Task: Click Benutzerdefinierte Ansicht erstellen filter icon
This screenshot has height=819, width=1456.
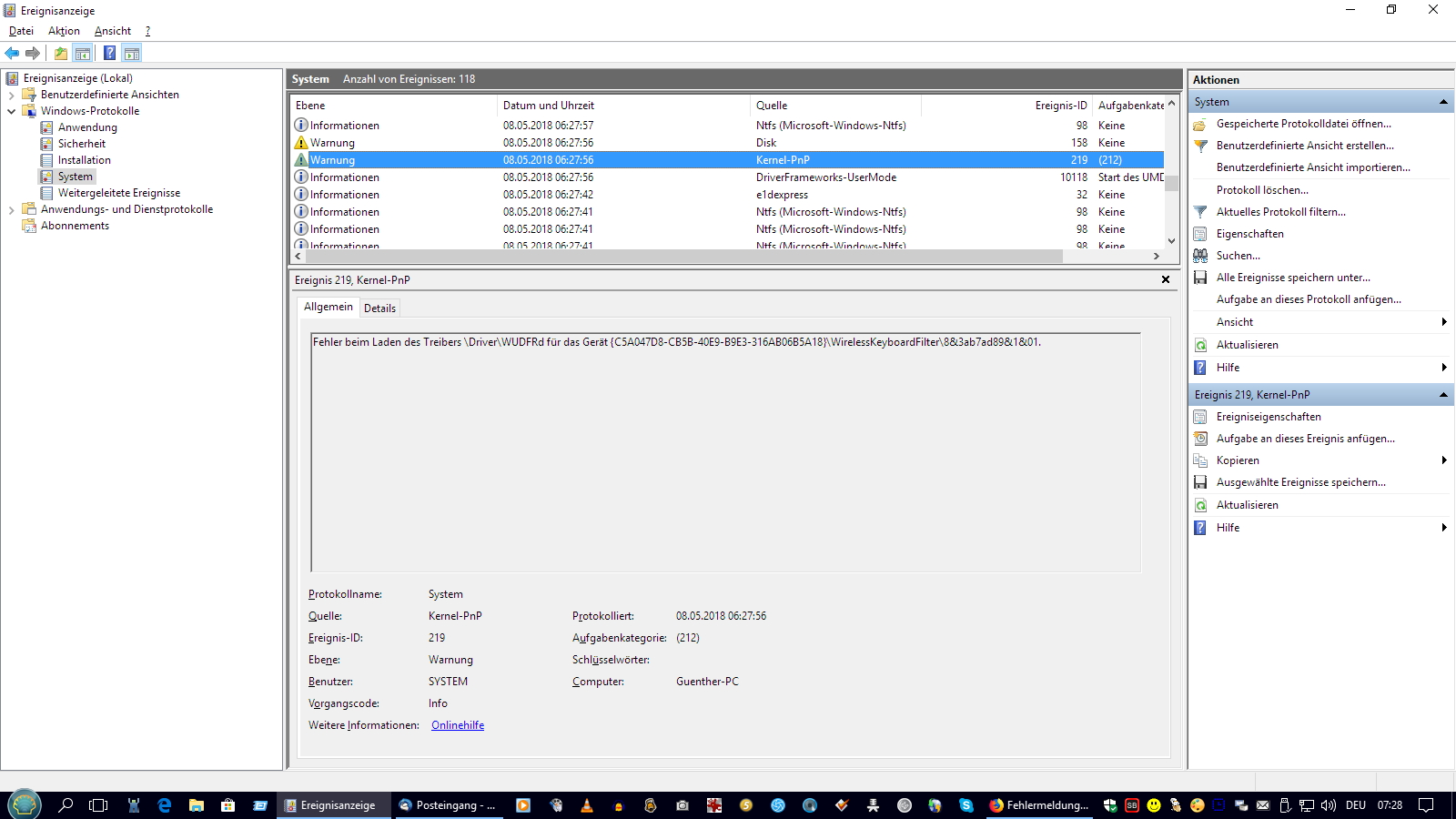Action: [1200, 146]
